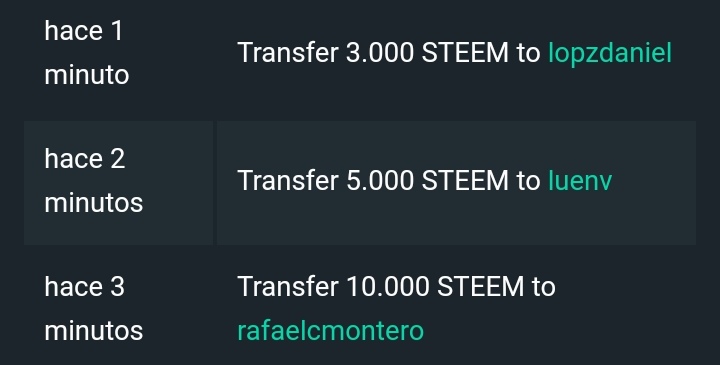The height and width of the screenshot is (365, 720).
Task: Click STEEM in the 10.000 transfer row
Action: click(480, 286)
